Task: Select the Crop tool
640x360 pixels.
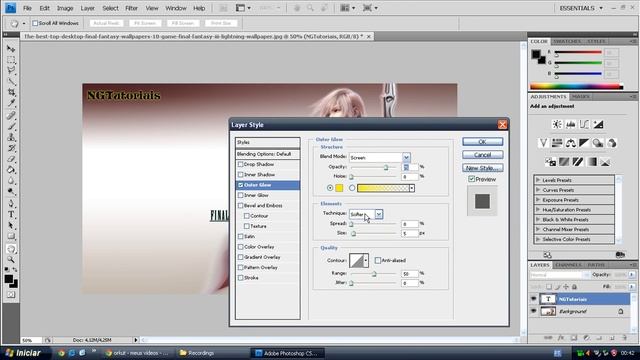Action: (x=11, y=92)
